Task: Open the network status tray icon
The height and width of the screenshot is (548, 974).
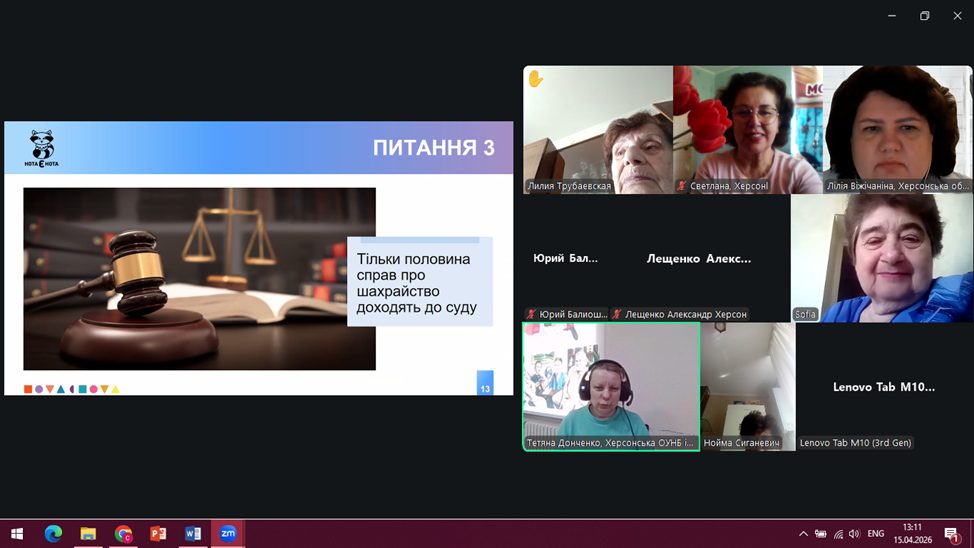Action: click(837, 534)
